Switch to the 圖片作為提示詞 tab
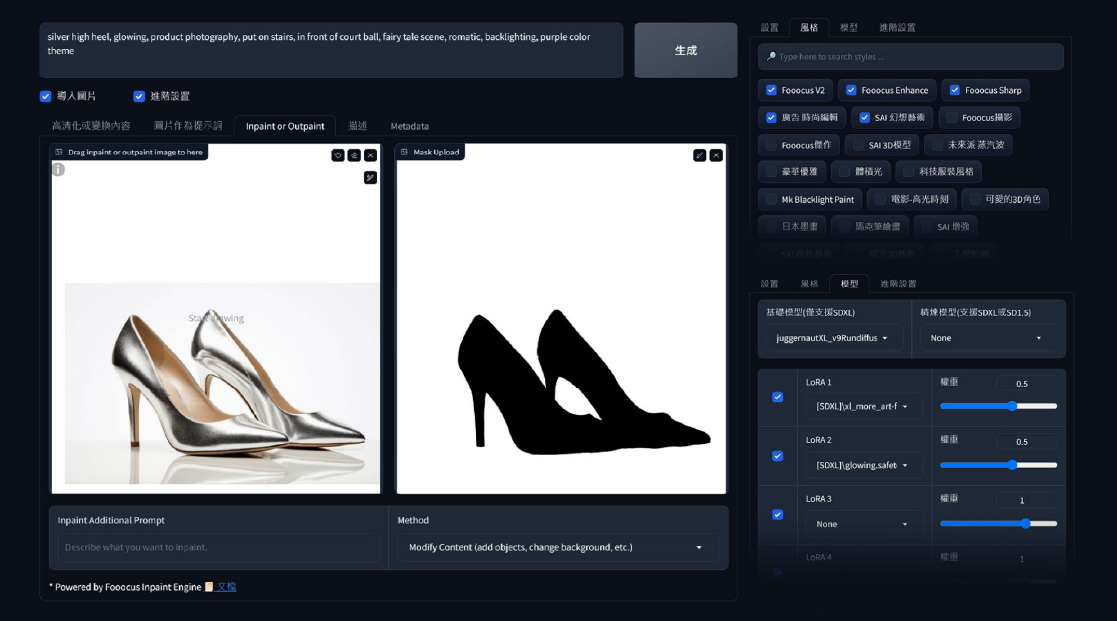The width and height of the screenshot is (1117, 621). [x=188, y=126]
